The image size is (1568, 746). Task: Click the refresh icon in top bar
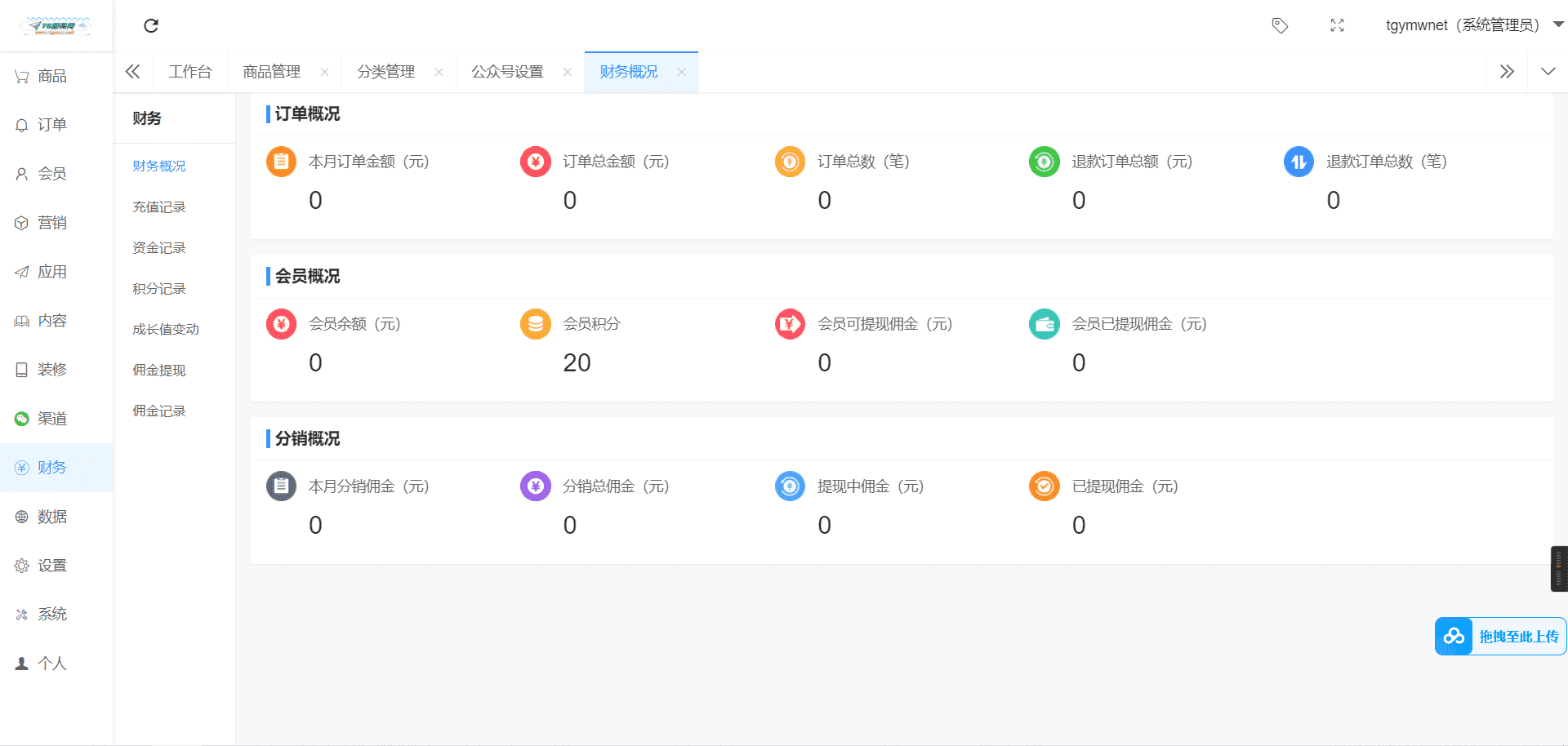(x=151, y=26)
